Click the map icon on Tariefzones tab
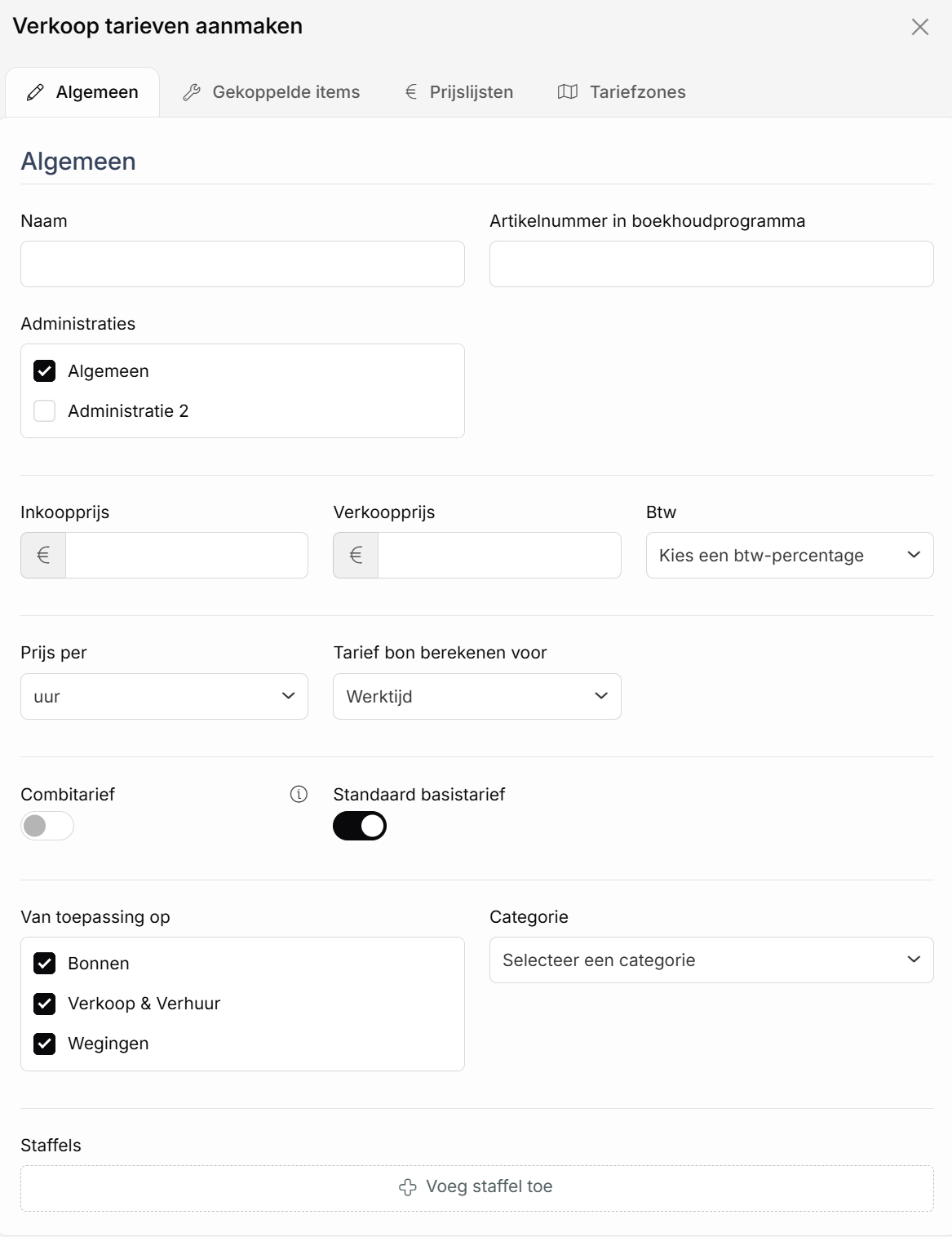The image size is (952, 1237). point(568,92)
